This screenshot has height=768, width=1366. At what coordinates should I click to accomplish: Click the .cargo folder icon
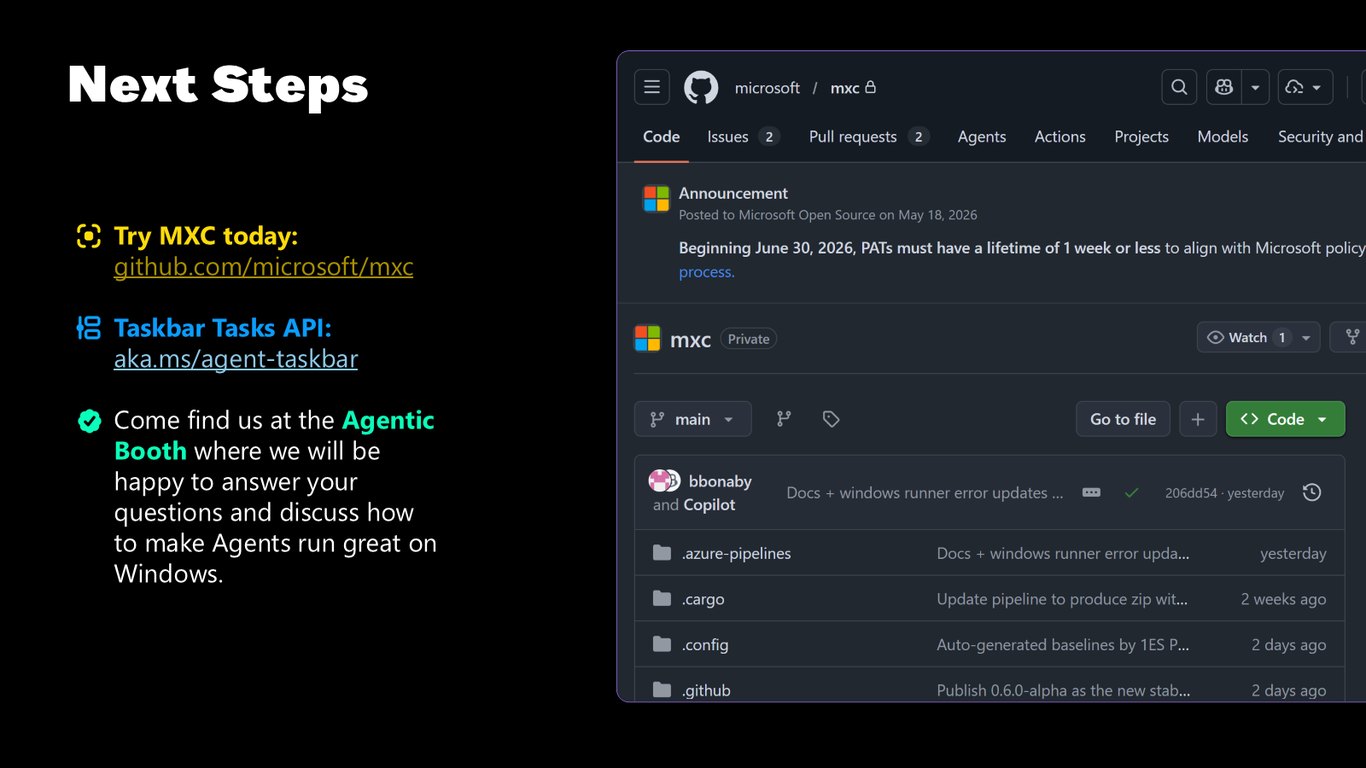[661, 599]
